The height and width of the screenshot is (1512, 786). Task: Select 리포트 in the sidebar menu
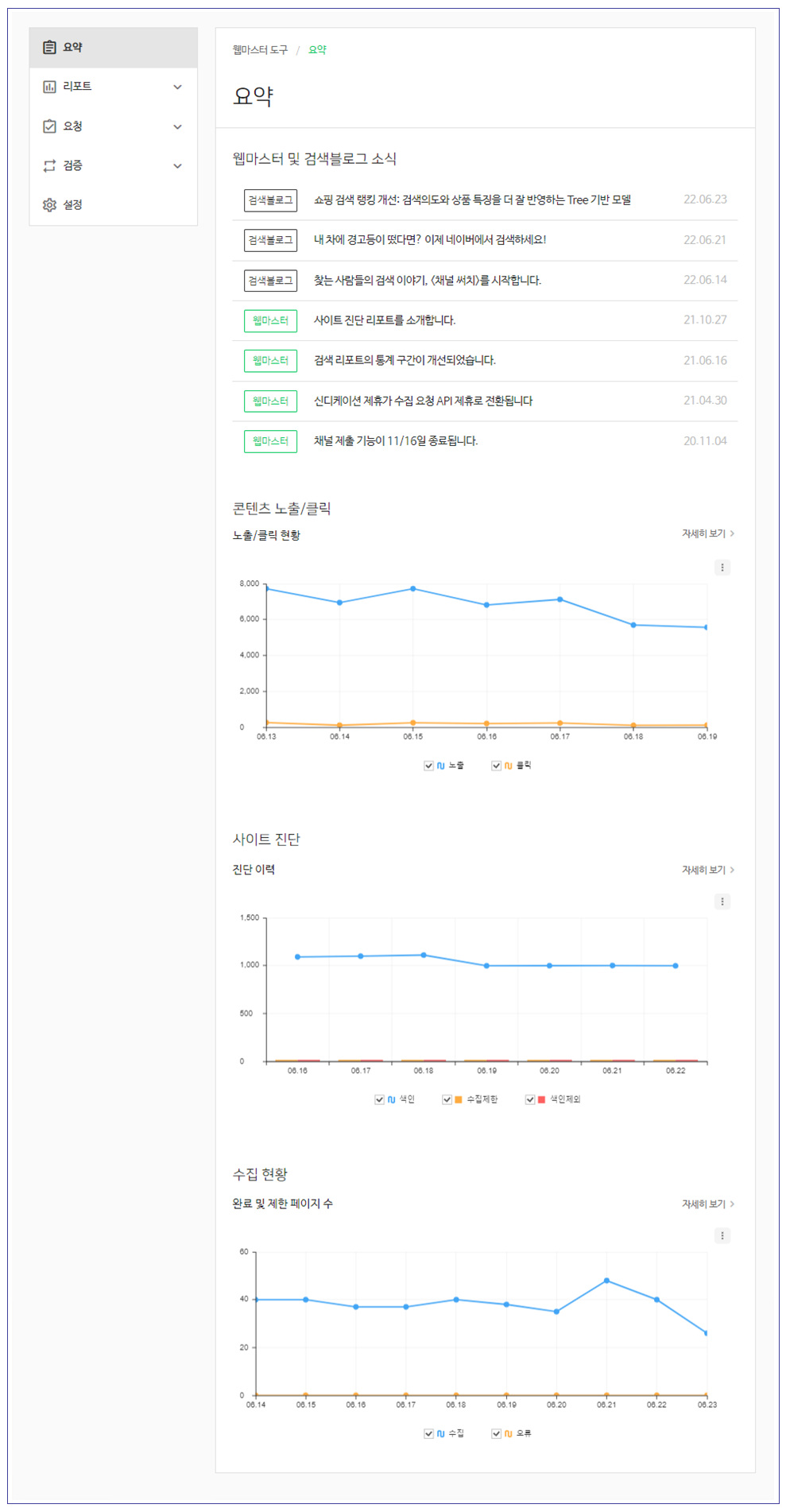[113, 87]
